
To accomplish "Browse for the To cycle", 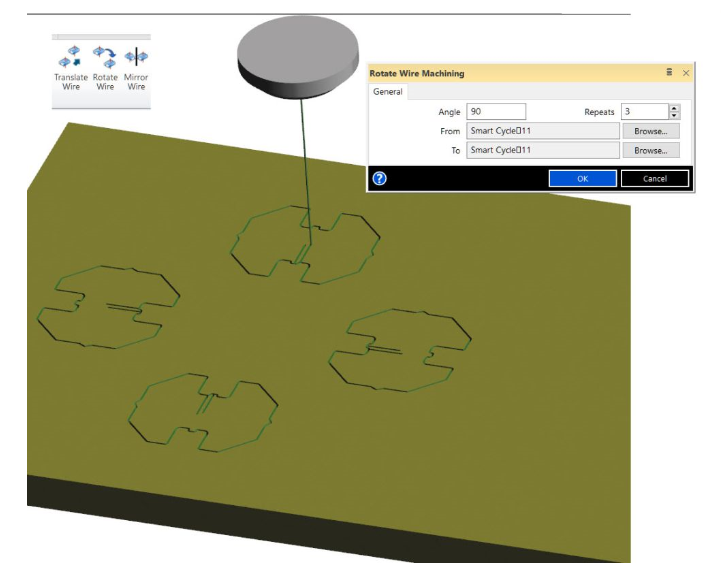I will (650, 150).
